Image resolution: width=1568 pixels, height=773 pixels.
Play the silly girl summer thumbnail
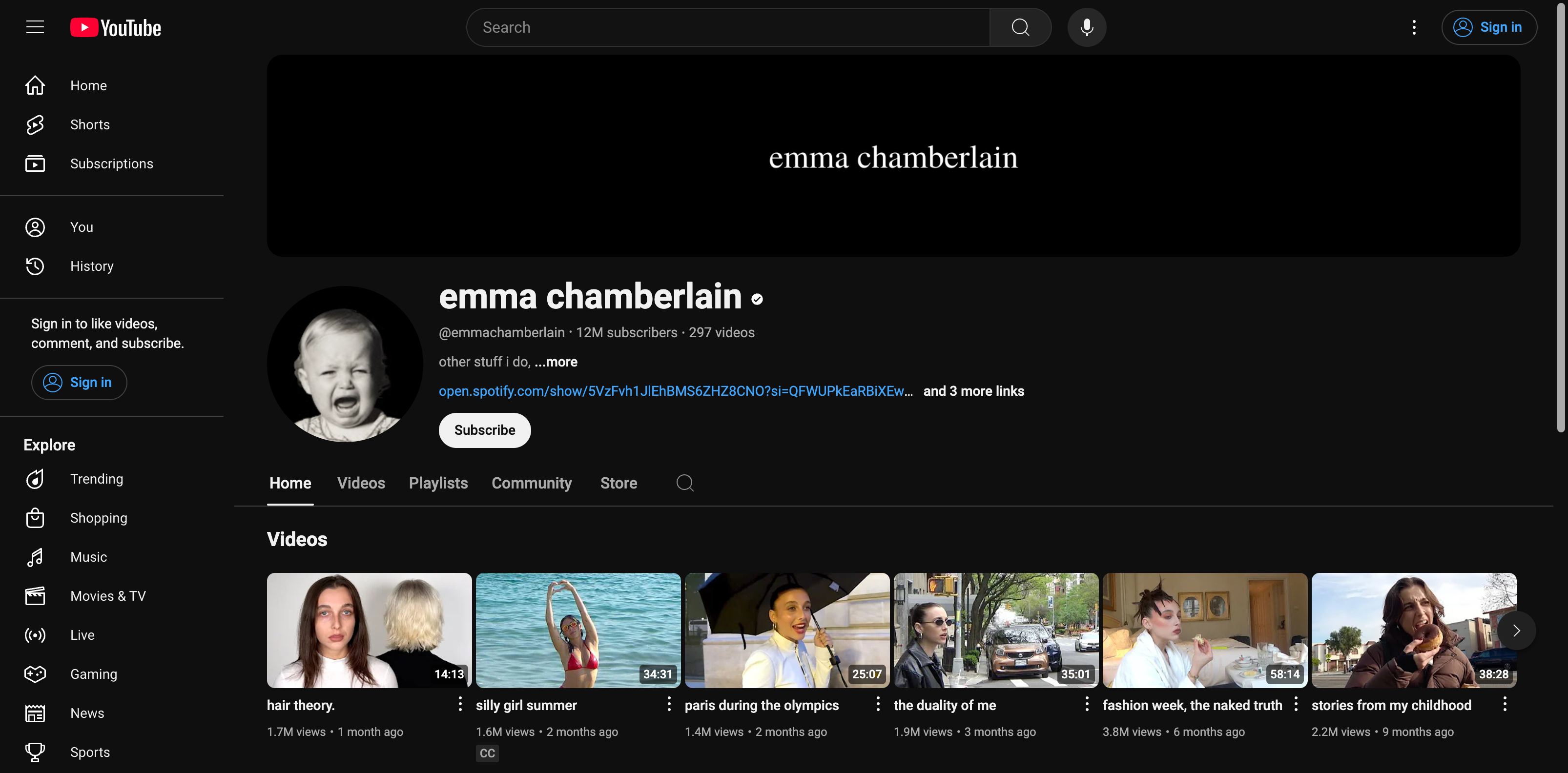point(578,630)
